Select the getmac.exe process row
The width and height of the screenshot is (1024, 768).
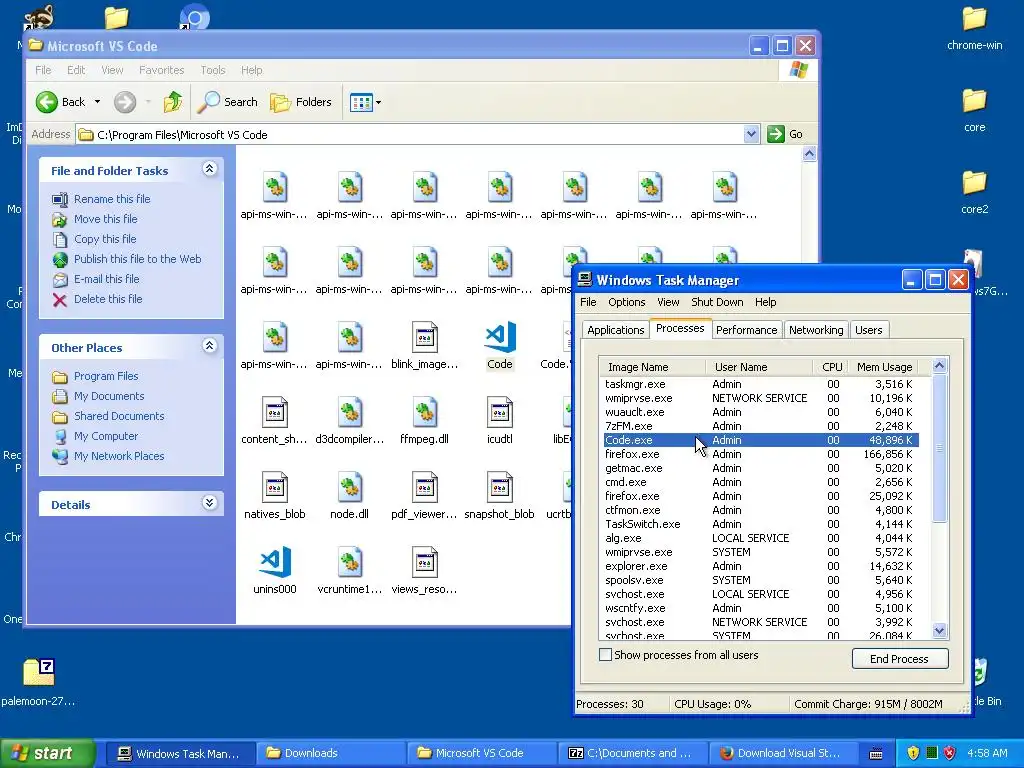point(761,468)
